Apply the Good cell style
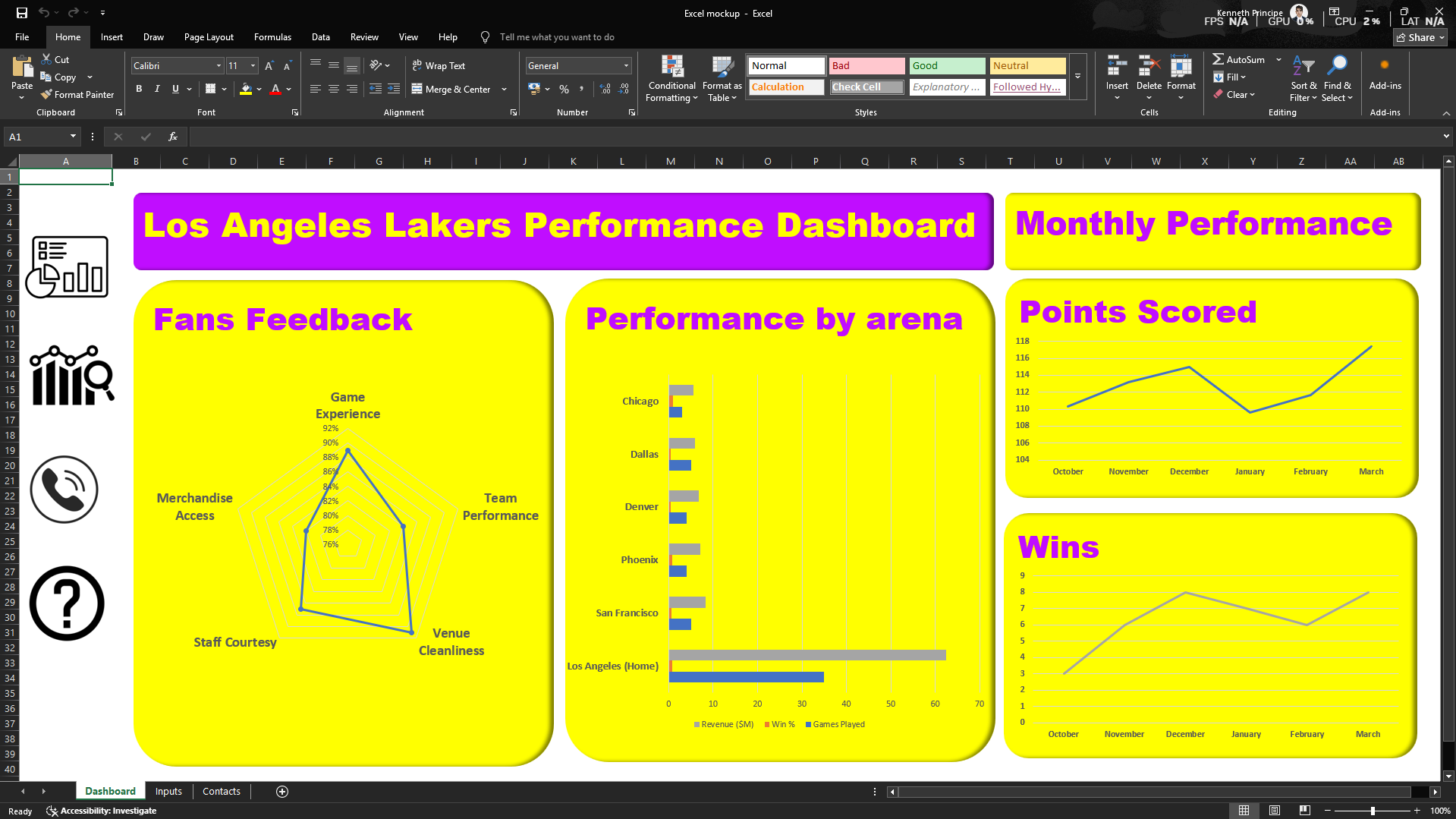This screenshot has width=1456, height=819. tap(947, 66)
